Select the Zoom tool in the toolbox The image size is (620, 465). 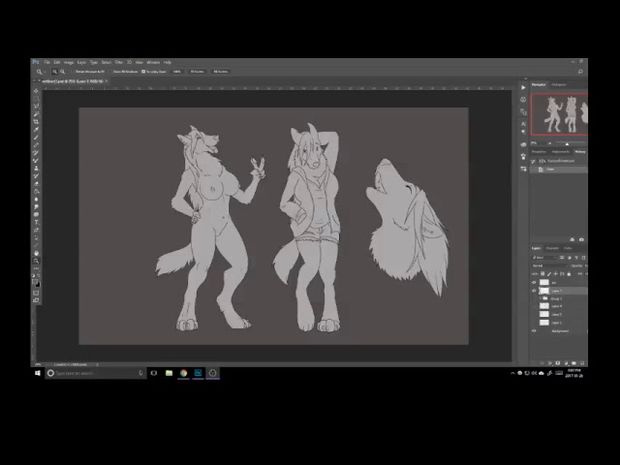(x=36, y=261)
